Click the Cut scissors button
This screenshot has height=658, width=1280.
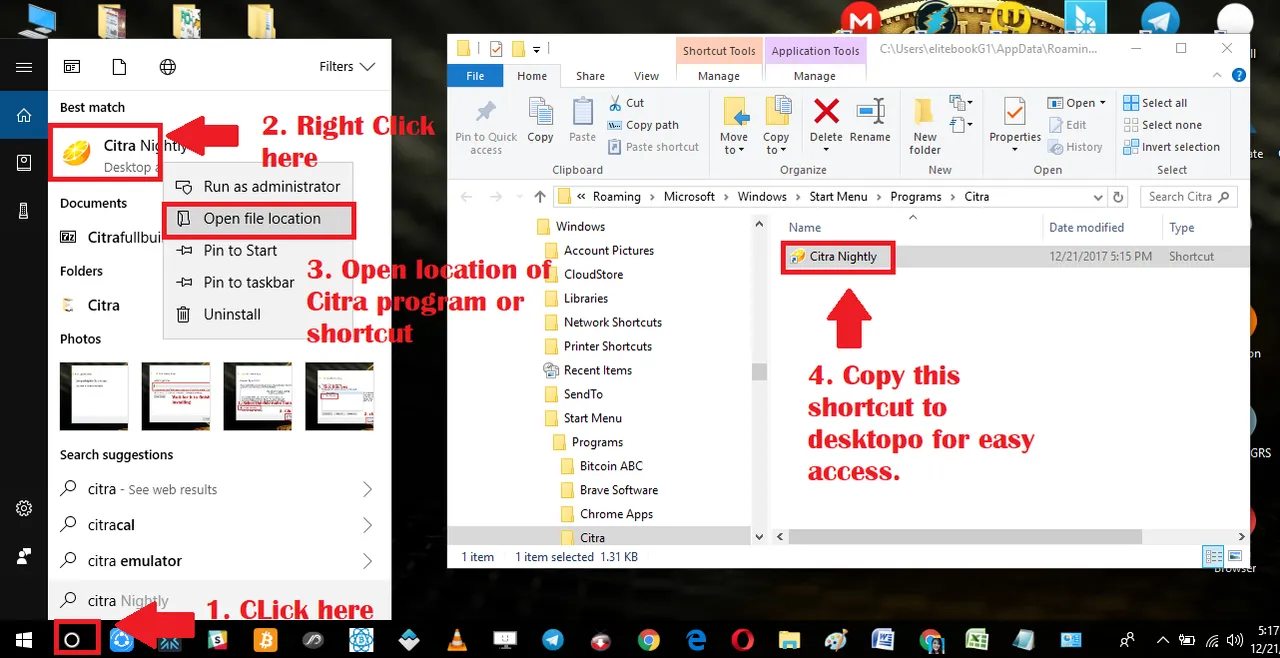pos(625,103)
